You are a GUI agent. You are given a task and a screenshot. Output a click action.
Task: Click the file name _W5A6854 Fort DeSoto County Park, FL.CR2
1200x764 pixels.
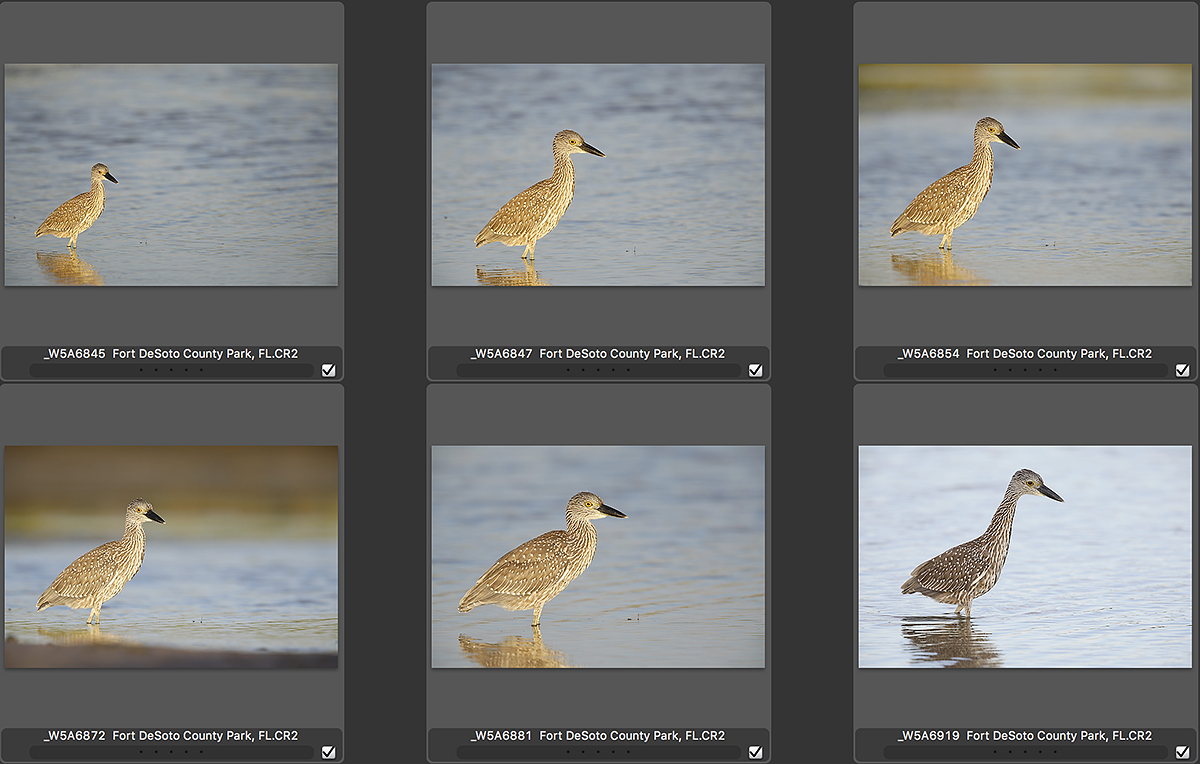pos(1025,354)
